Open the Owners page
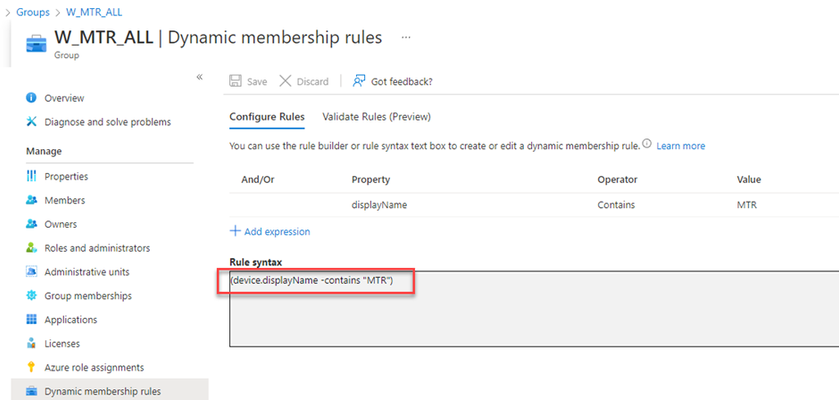 pyautogui.click(x=60, y=224)
